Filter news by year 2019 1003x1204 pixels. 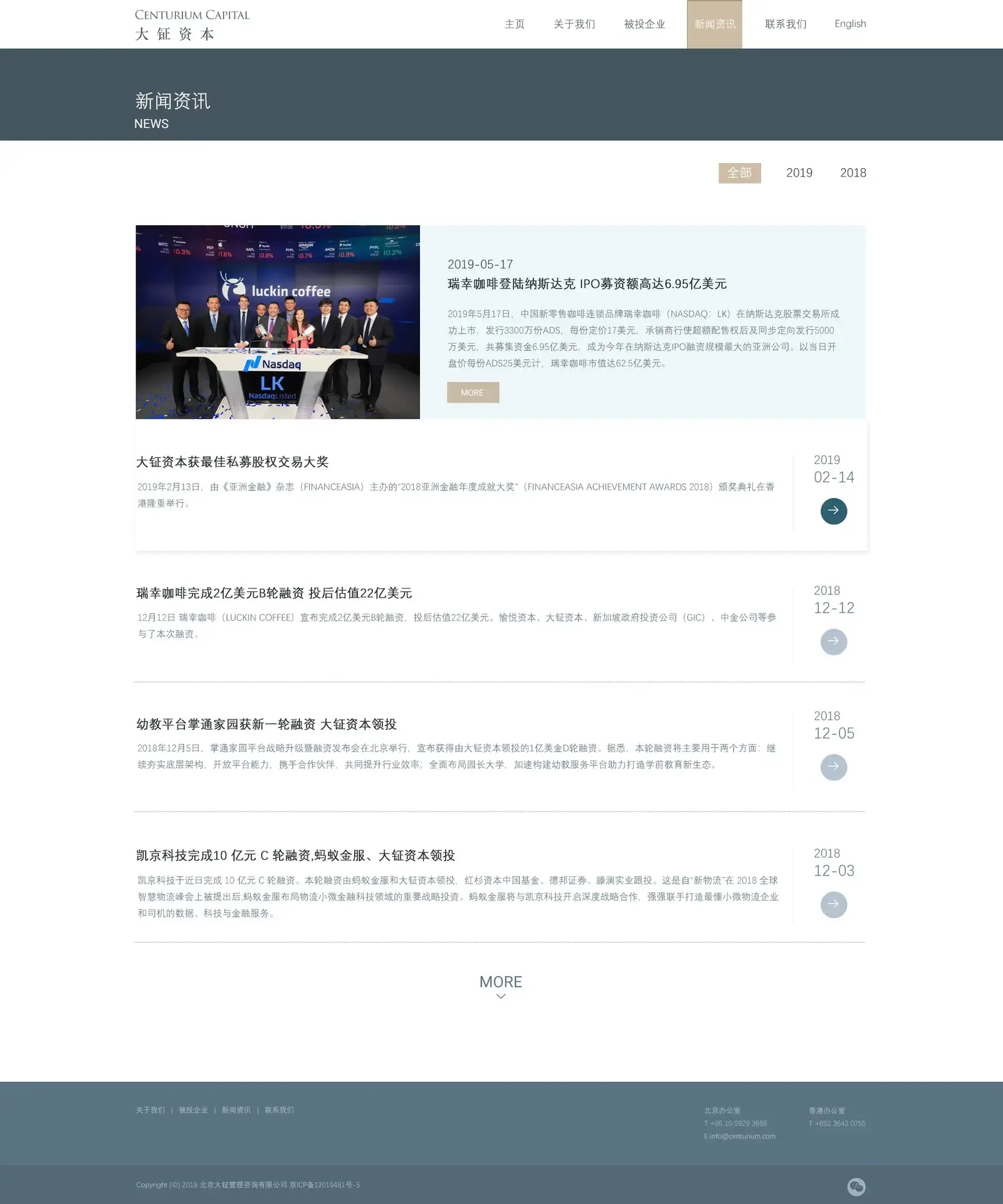pyautogui.click(x=799, y=173)
